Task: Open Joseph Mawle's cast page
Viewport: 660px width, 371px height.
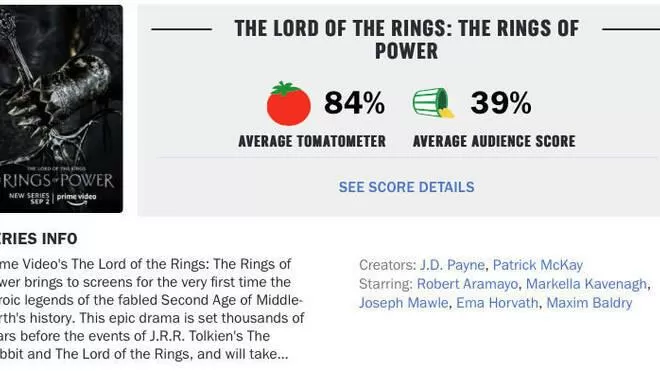Action: [404, 303]
